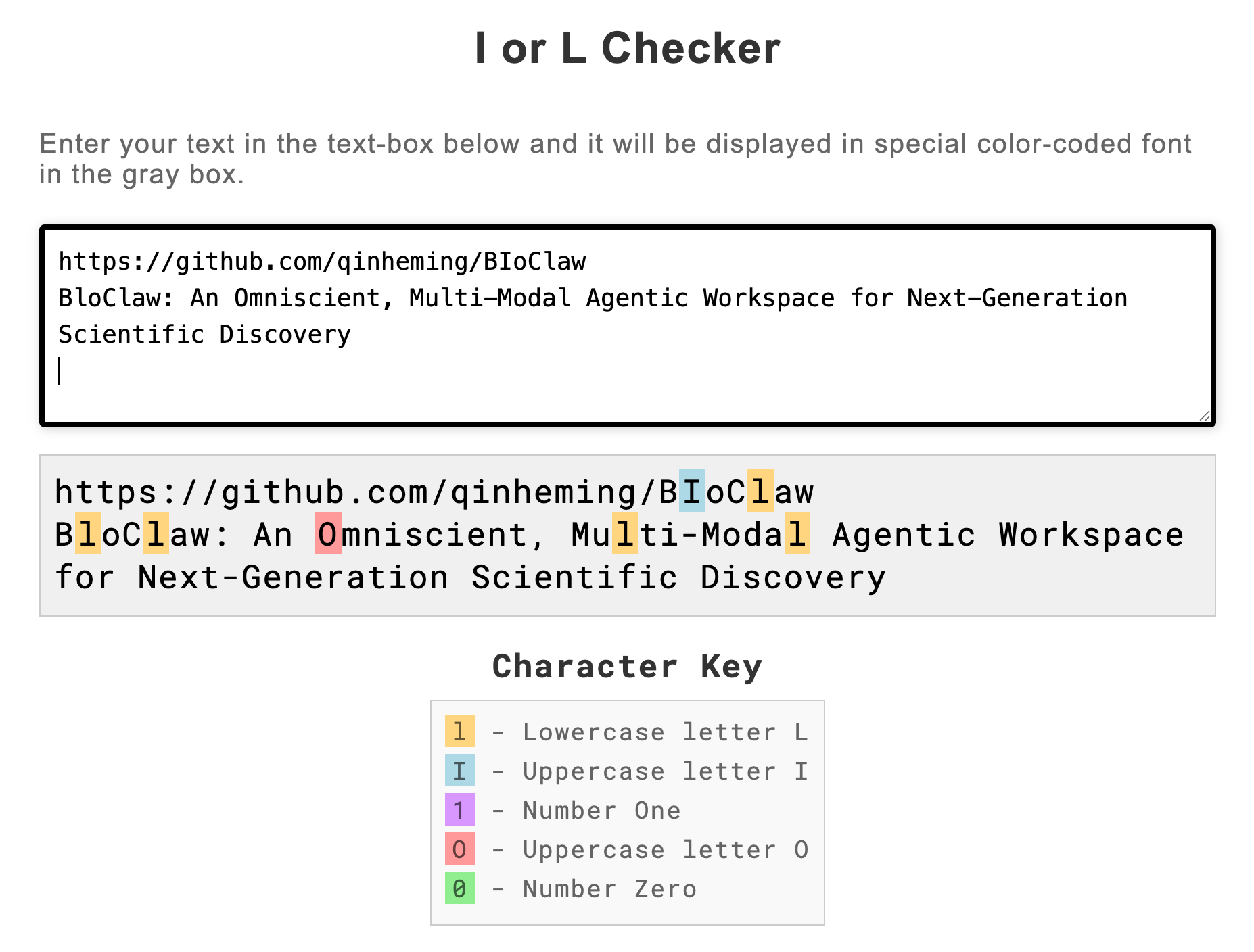Screen dimensions: 1254x952
Task: Click the red uppercase O key swatch
Action: (459, 849)
